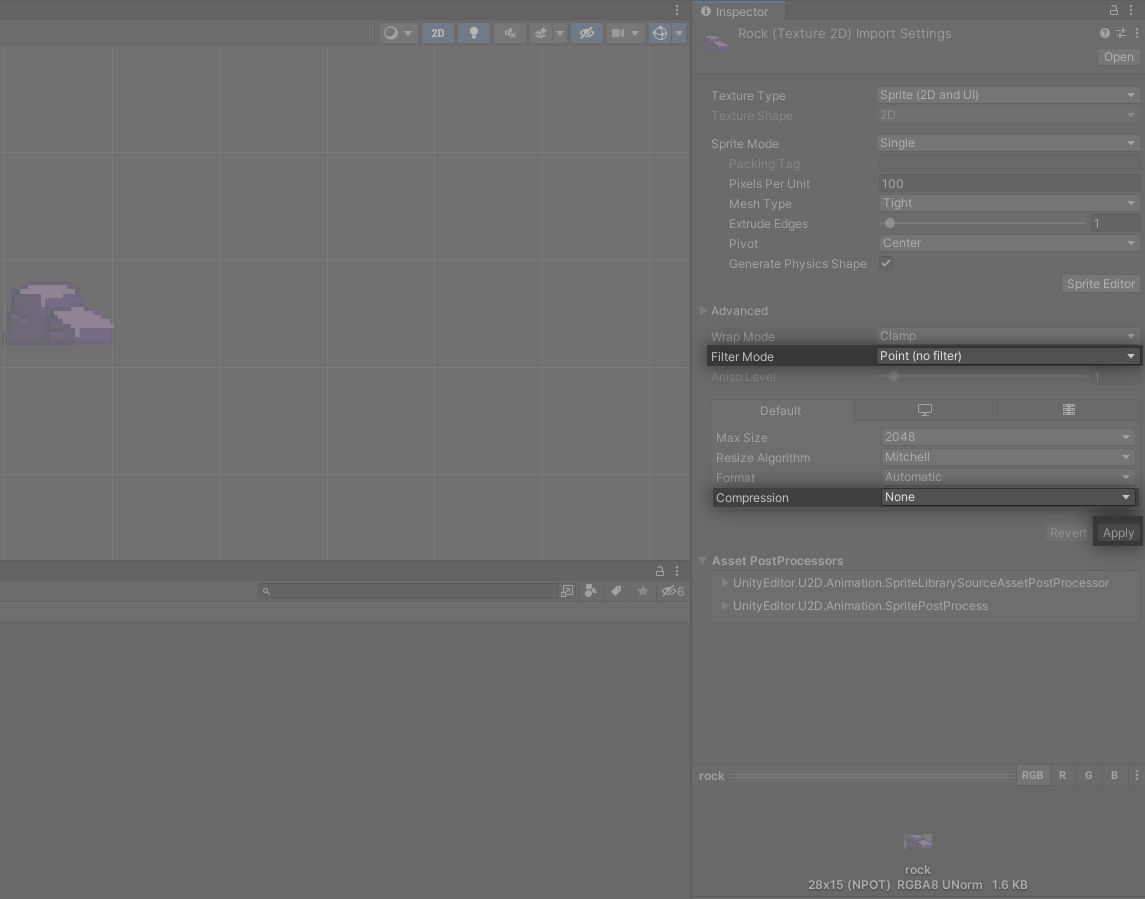Click the Search by Label tag icon
Image resolution: width=1145 pixels, height=899 pixels.
pos(616,591)
